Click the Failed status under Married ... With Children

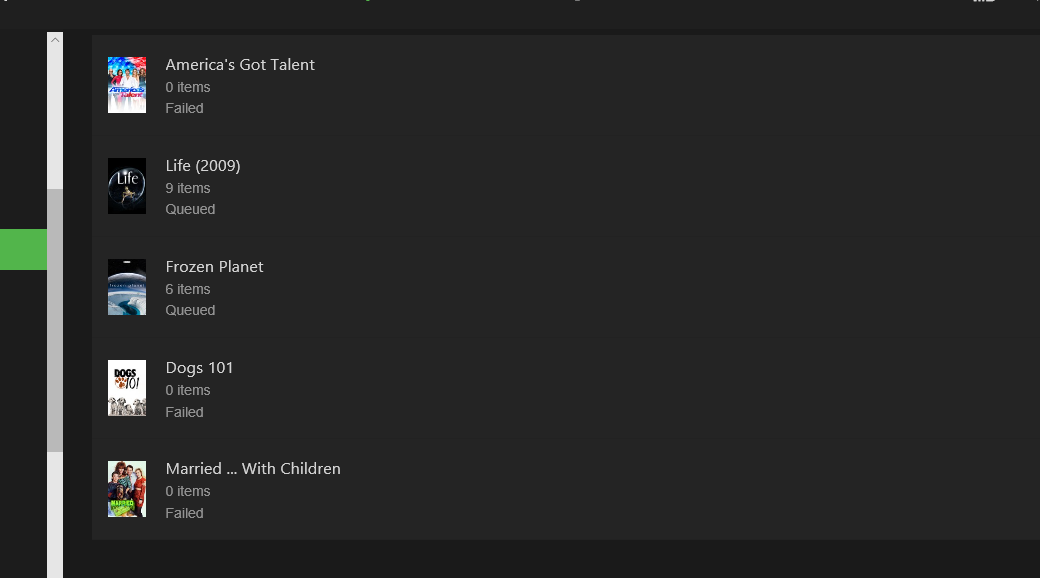(x=184, y=513)
